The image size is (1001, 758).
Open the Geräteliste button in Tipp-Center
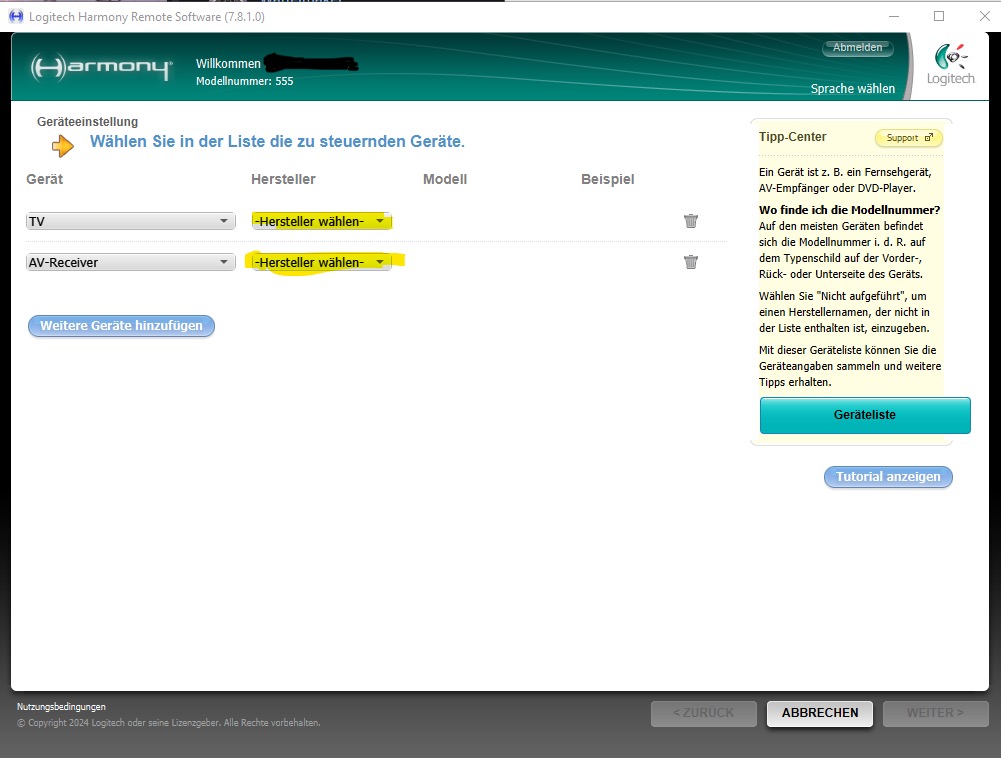865,415
